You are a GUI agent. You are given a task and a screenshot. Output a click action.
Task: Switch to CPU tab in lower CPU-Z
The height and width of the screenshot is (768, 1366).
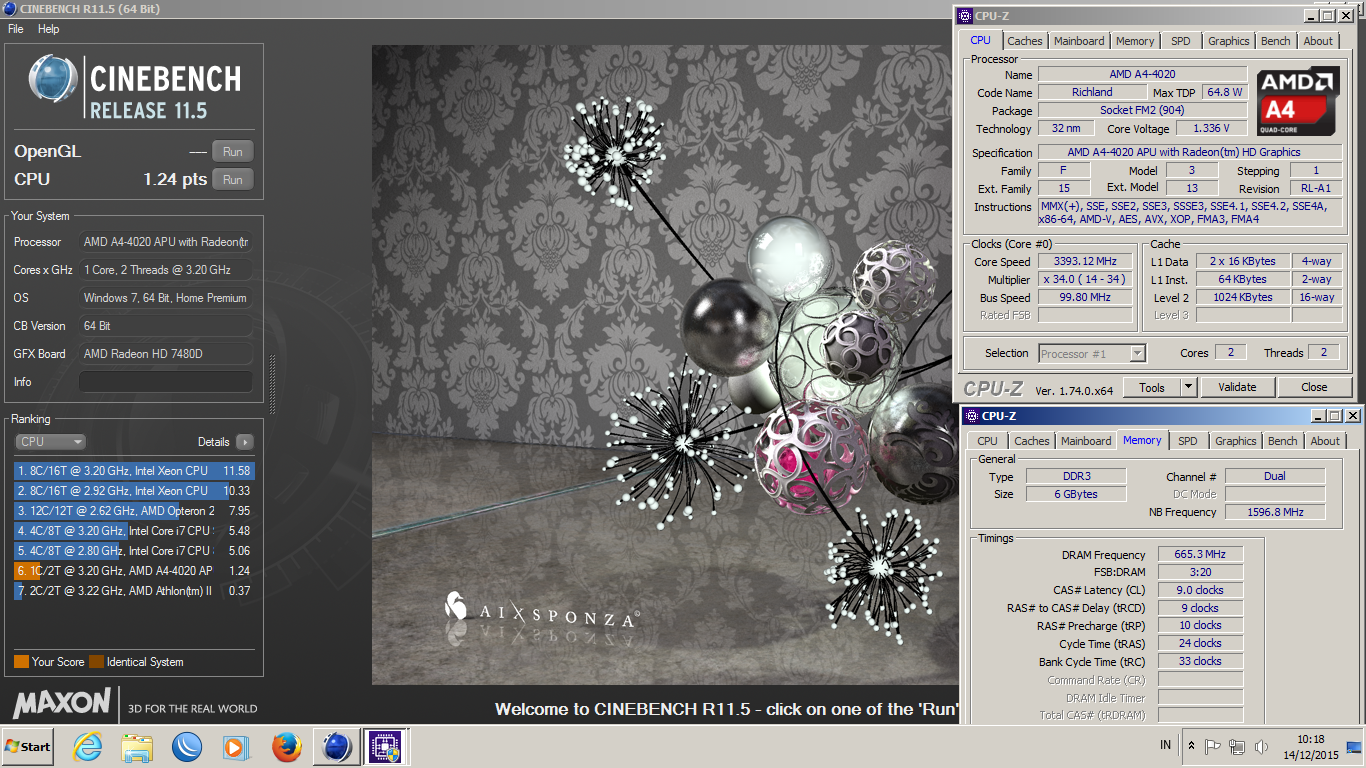[x=987, y=441]
